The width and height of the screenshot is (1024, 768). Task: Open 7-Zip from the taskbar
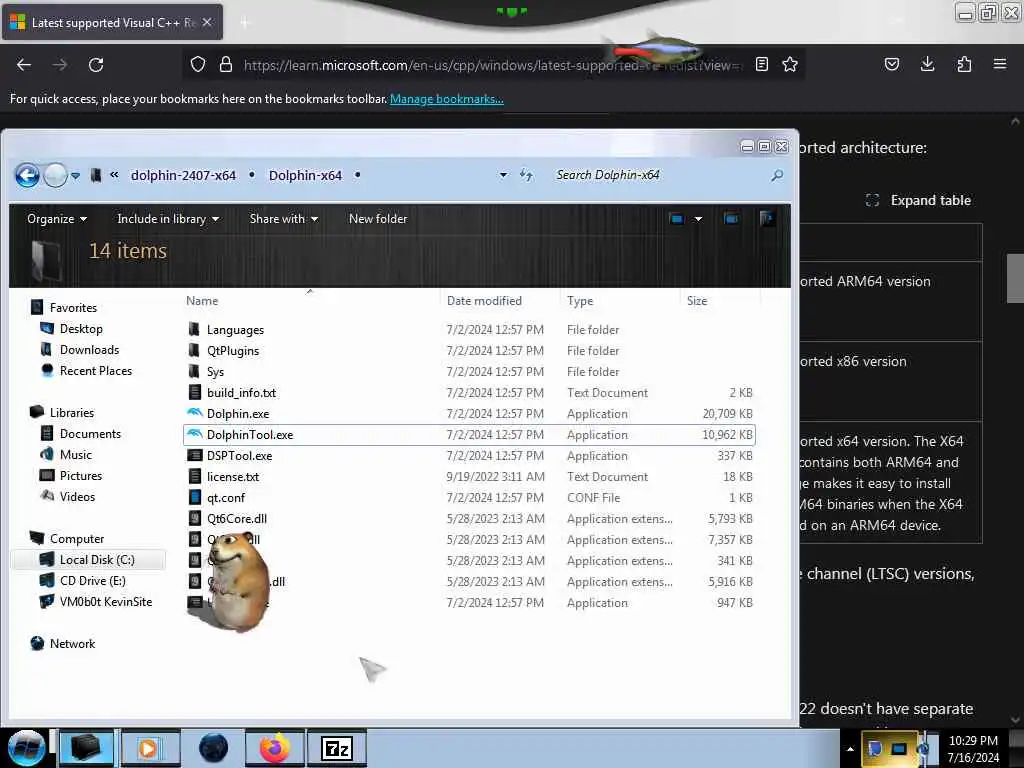click(337, 748)
